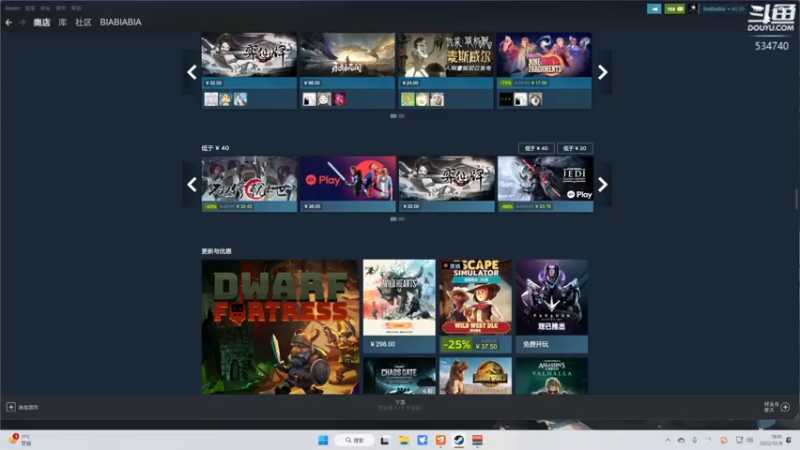Go to previous games in the 低于 ¥40 carousel
Image resolution: width=800 pixels, height=450 pixels.
pos(192,184)
